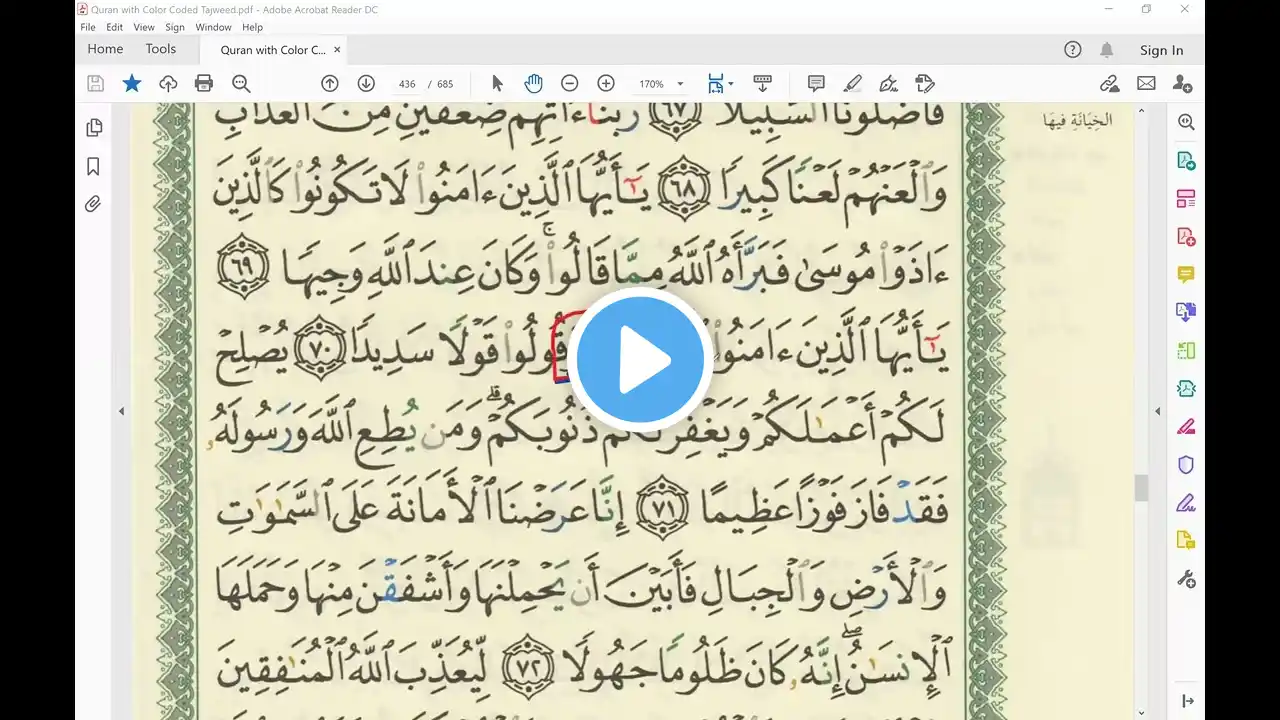Star the current document
Screen dimensions: 1280x720
click(132, 84)
